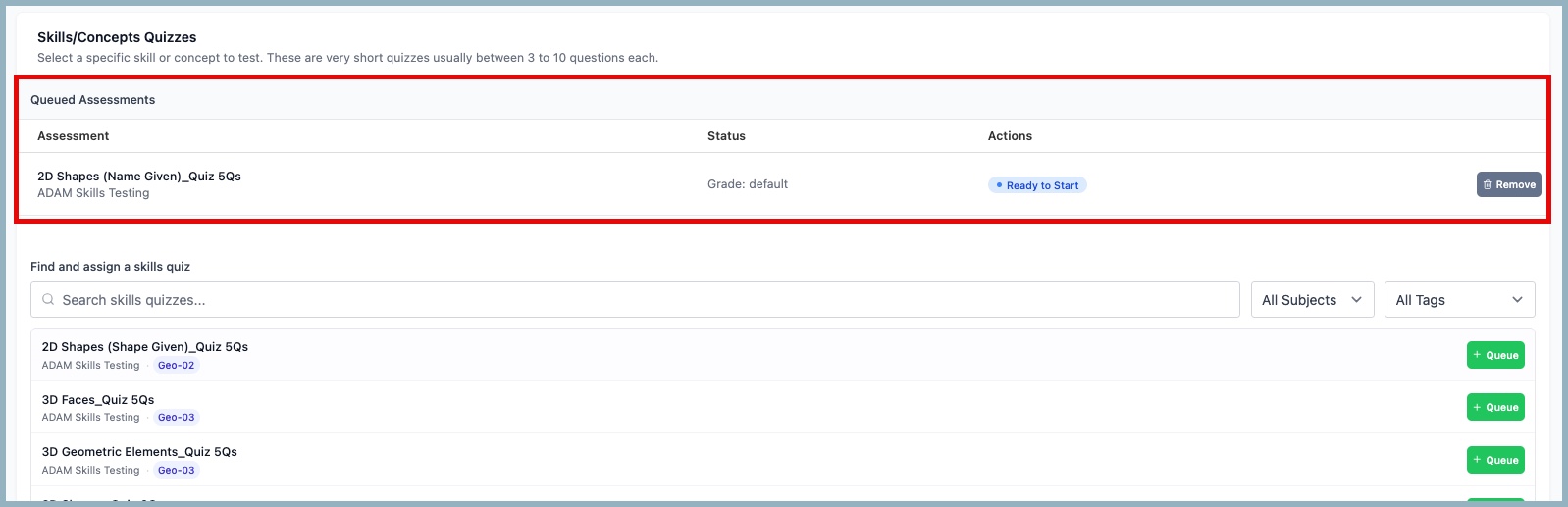
Task: Click the 3D Faces_Quiz 5Qs title
Action: tap(98, 400)
